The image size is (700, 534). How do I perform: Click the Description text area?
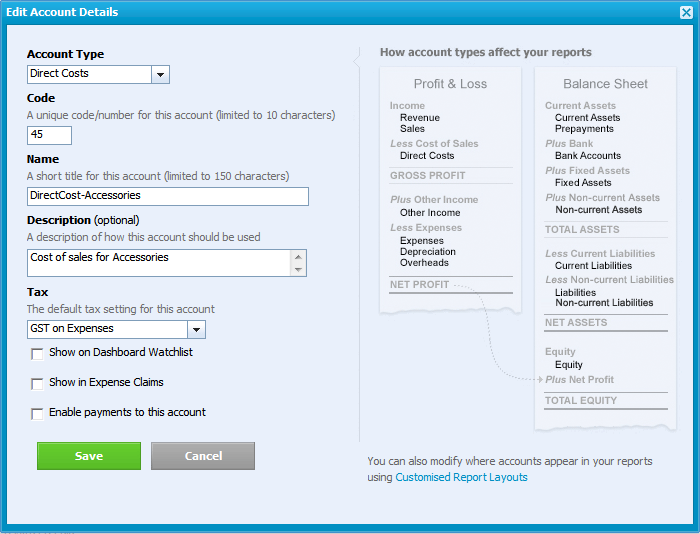[x=159, y=263]
